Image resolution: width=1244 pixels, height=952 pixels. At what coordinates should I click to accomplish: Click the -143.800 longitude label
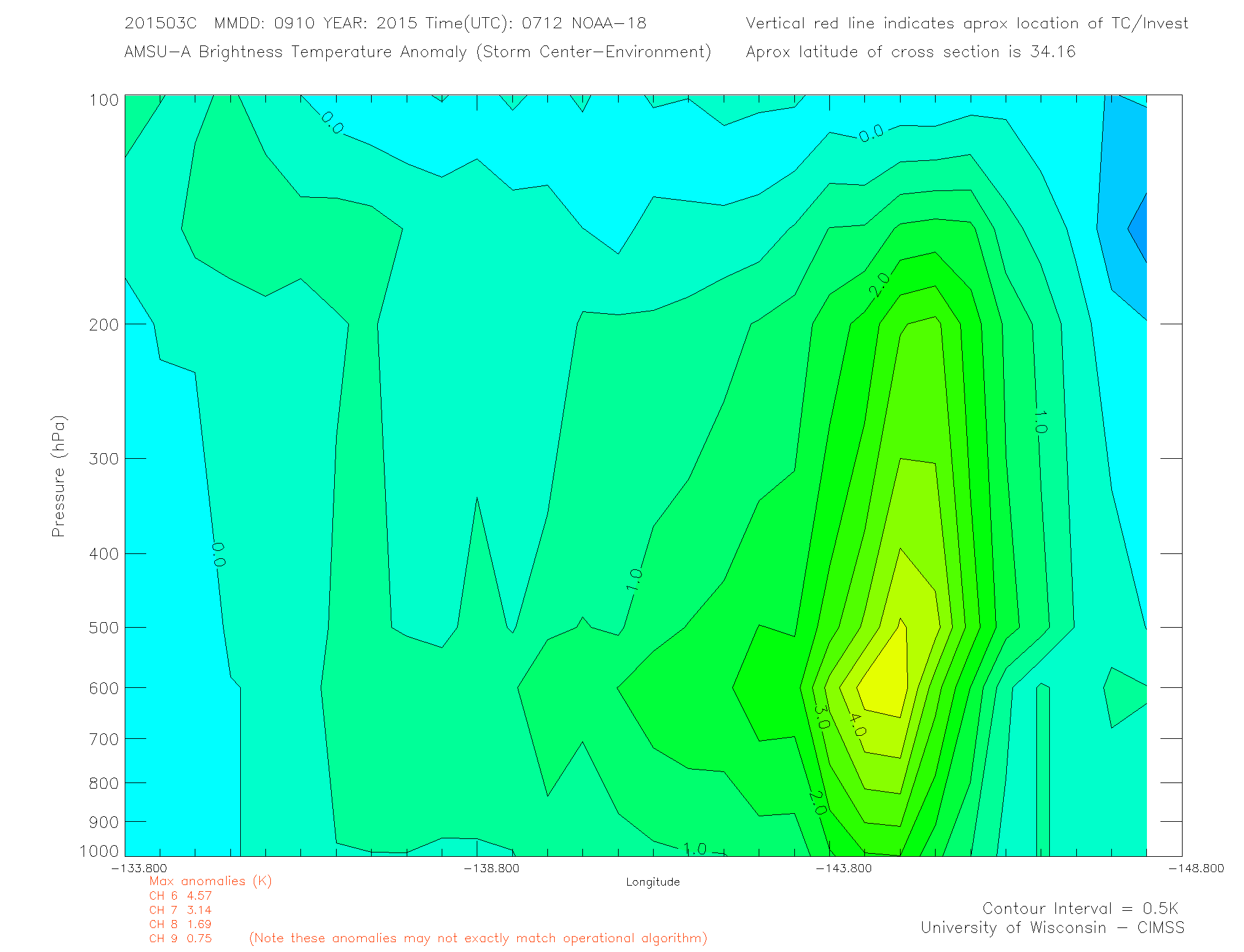tap(843, 868)
